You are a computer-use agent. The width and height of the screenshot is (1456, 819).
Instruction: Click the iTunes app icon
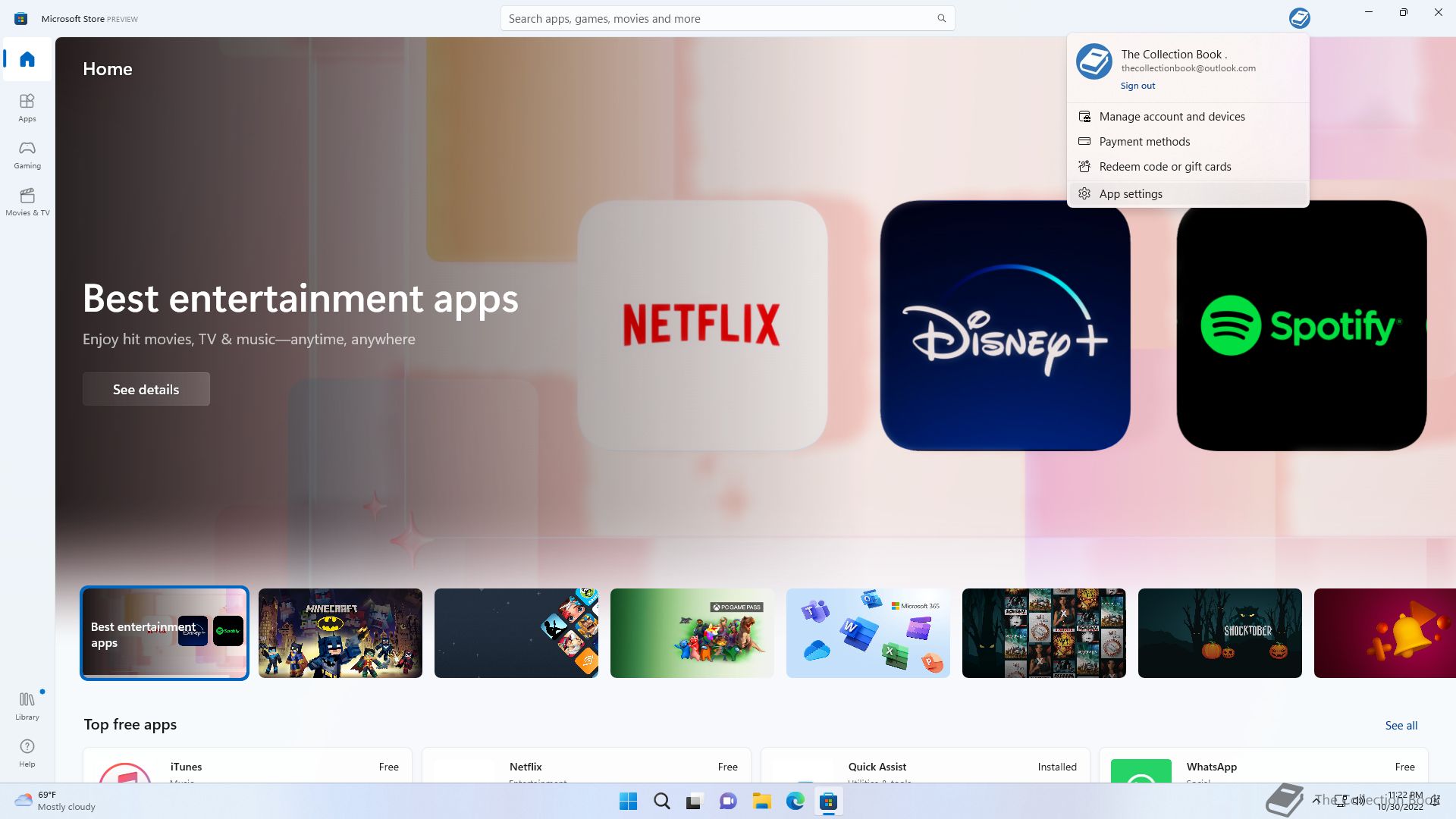point(125,773)
